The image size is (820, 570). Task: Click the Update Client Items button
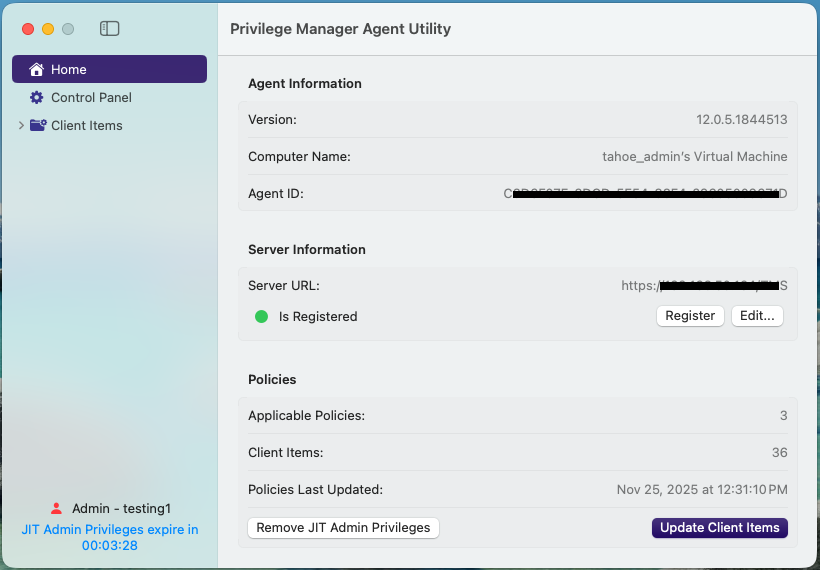click(719, 528)
